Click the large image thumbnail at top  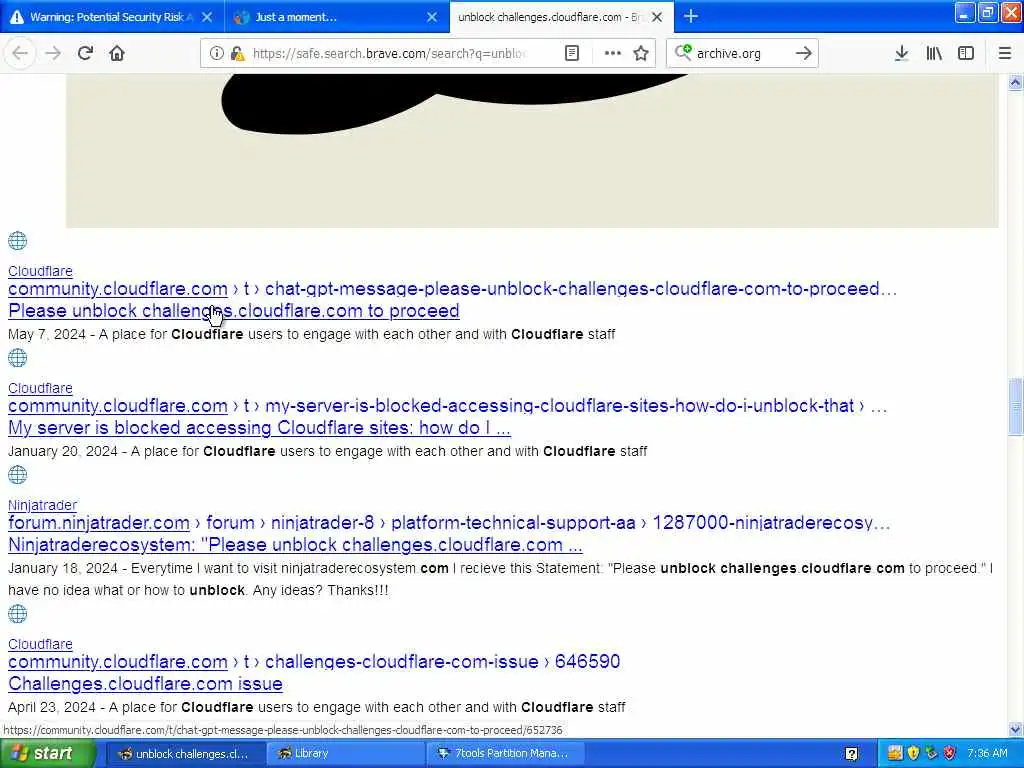pyautogui.click(x=532, y=150)
